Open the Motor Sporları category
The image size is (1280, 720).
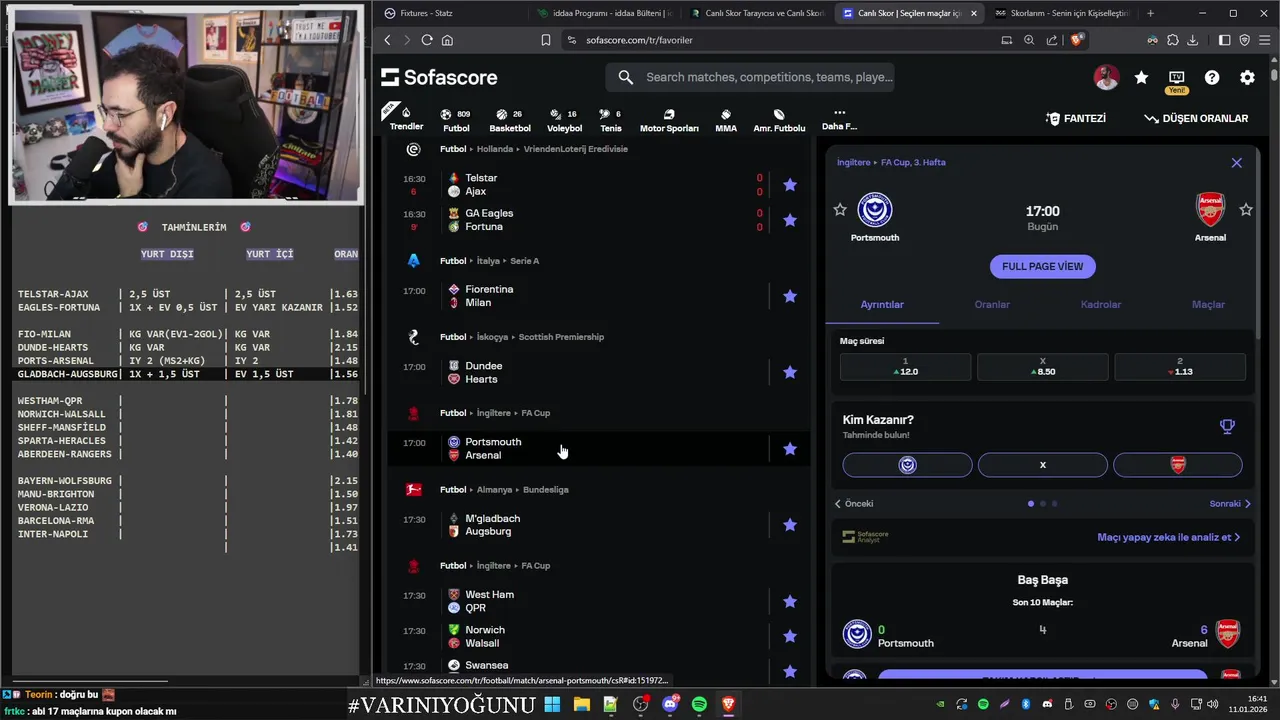pos(669,120)
